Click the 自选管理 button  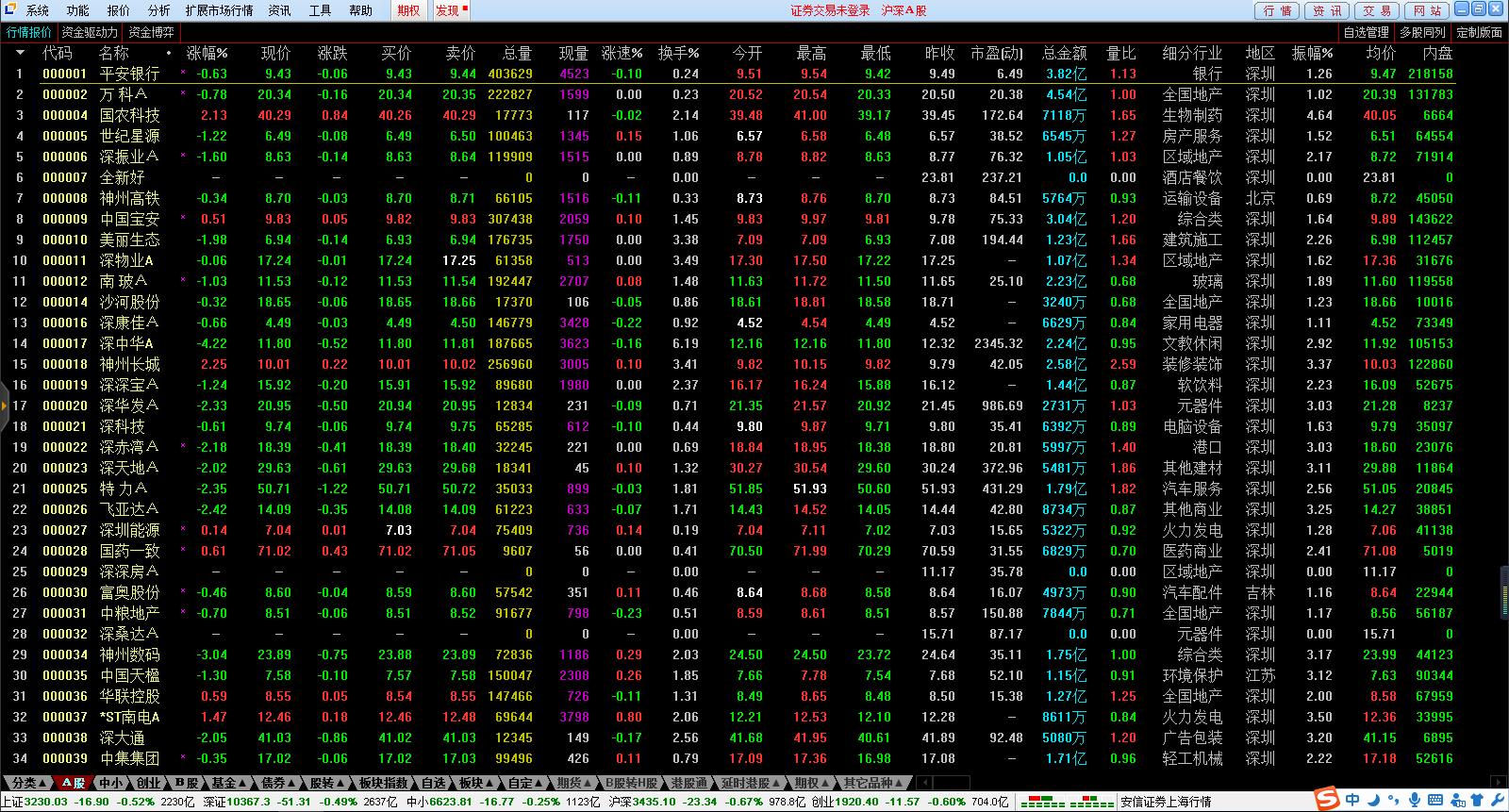1366,32
